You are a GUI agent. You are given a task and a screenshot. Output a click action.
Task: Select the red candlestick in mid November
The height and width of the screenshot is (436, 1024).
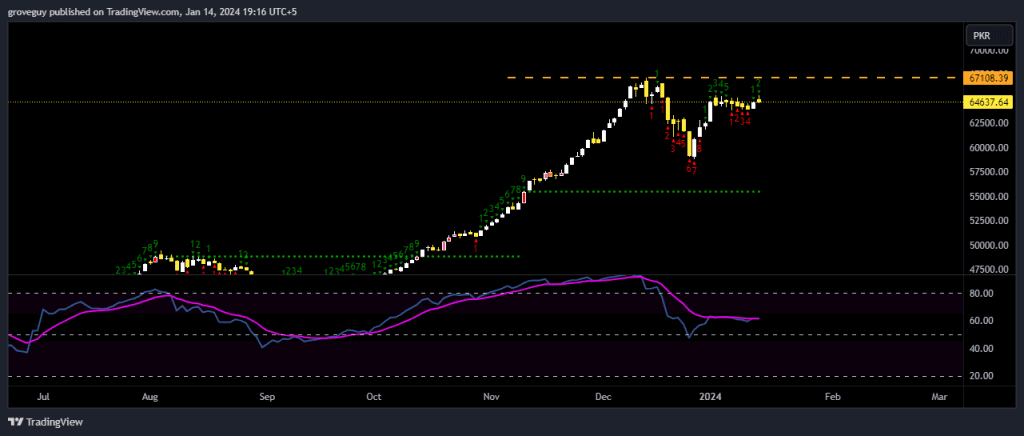click(x=522, y=199)
